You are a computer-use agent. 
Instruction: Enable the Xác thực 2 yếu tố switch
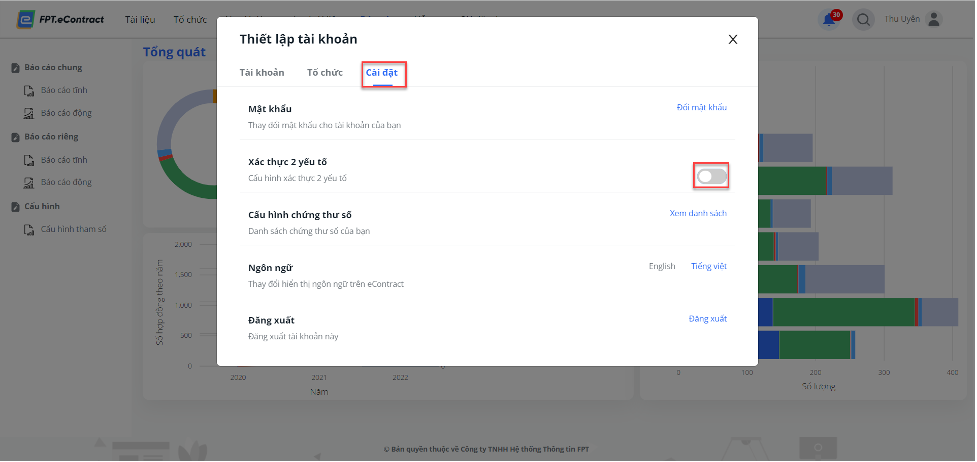(x=712, y=177)
